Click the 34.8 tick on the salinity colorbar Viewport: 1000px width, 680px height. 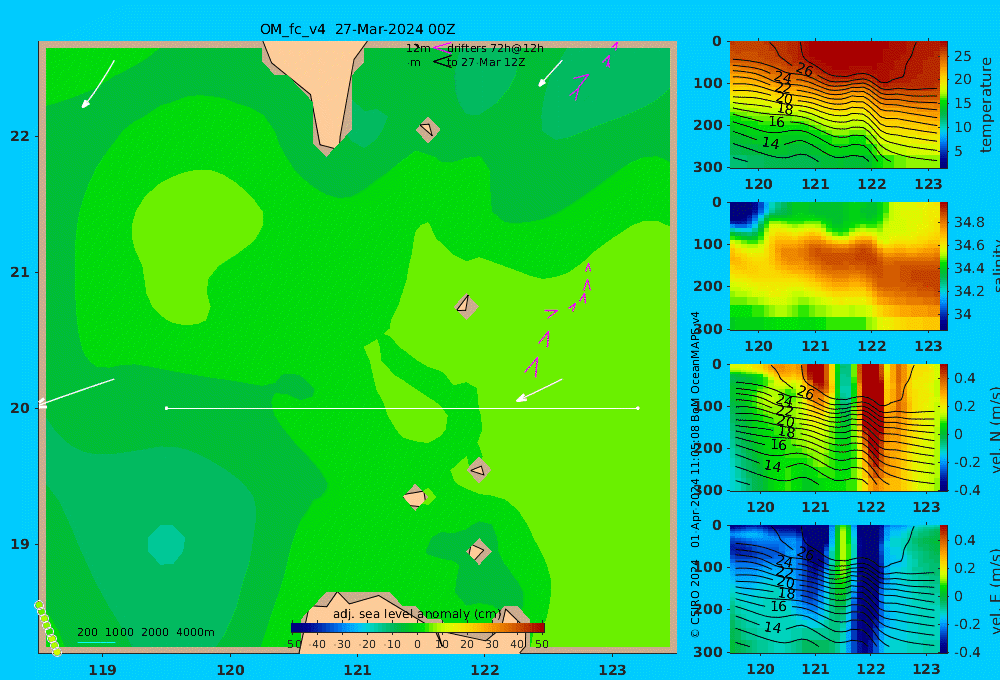coord(969,223)
